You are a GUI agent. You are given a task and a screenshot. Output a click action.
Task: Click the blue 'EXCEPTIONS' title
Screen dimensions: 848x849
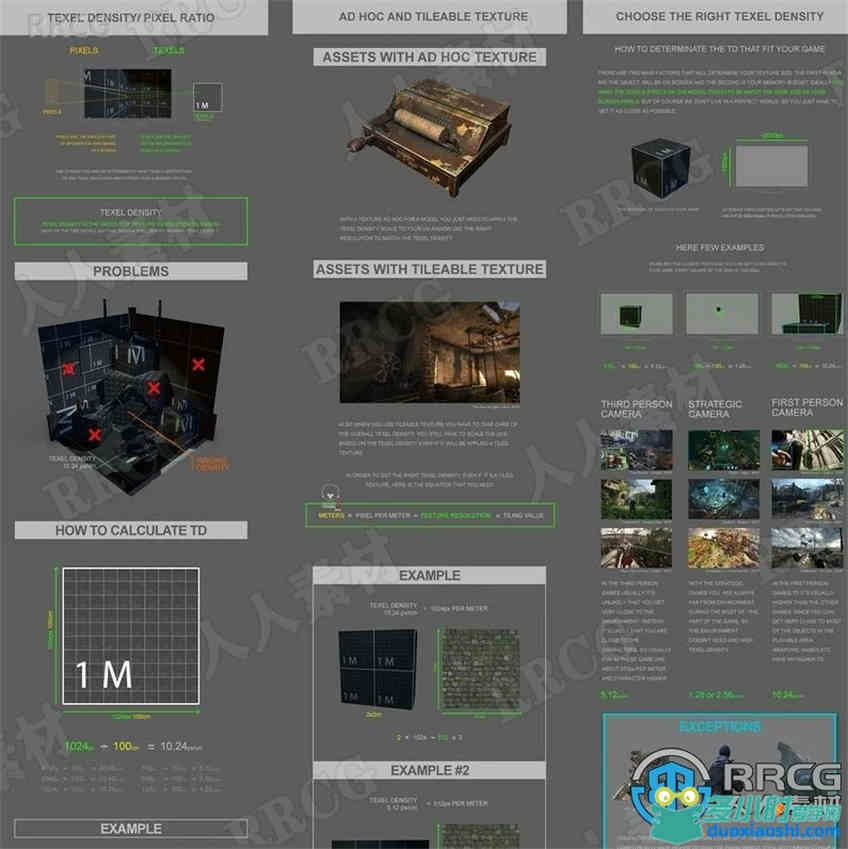click(720, 727)
